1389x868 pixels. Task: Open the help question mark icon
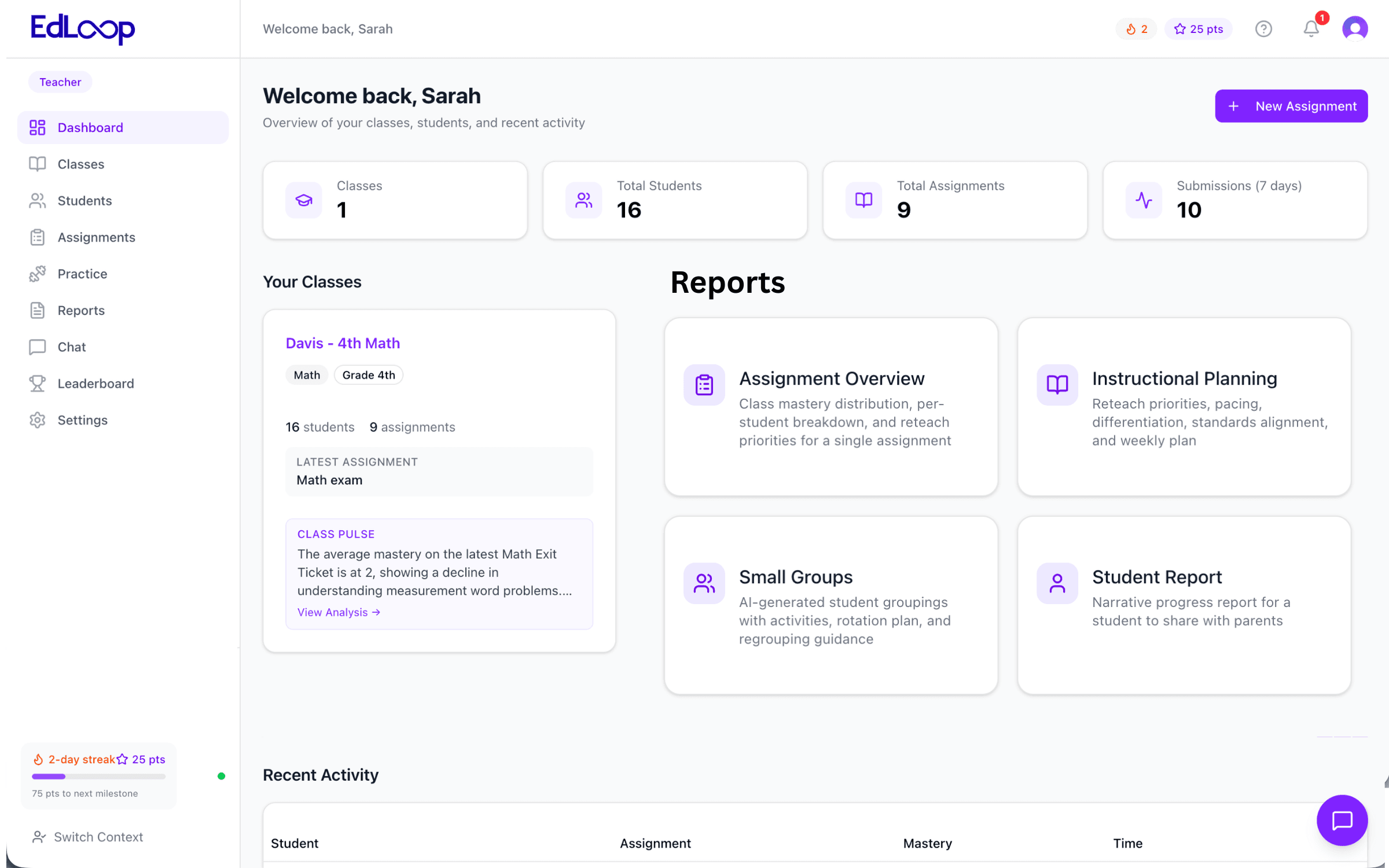pos(1264,28)
